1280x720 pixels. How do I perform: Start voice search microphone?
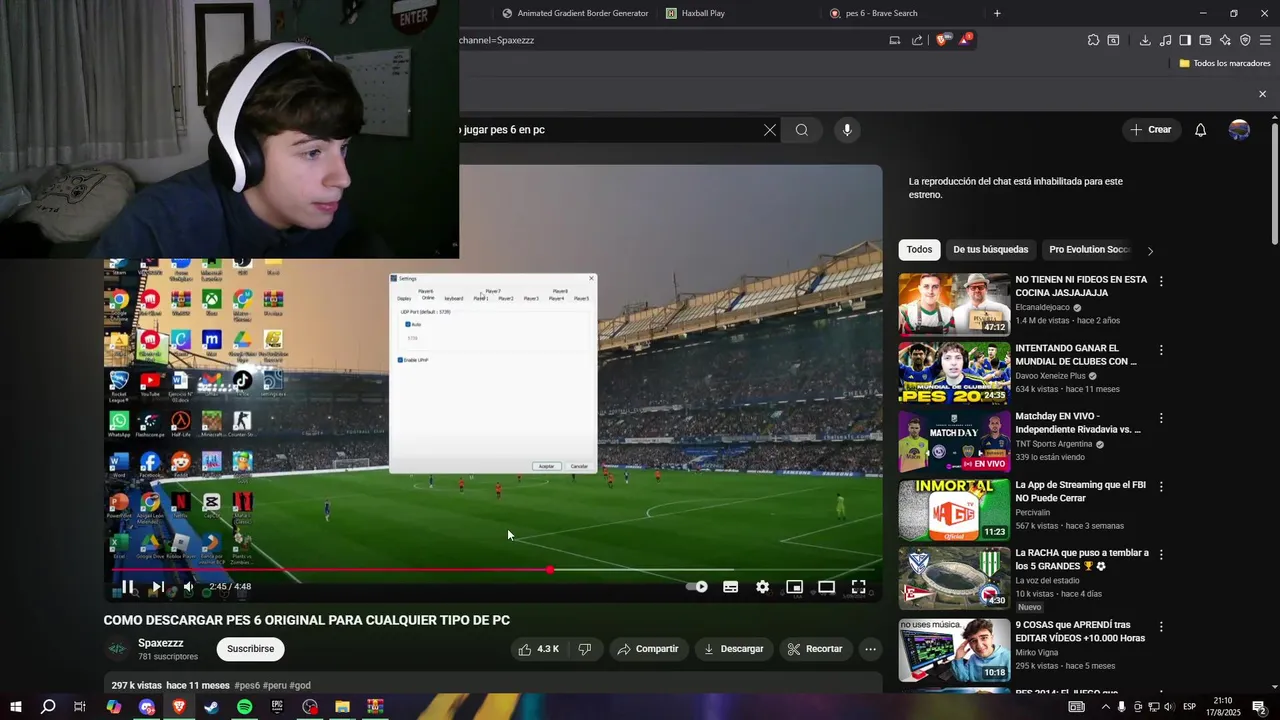[x=847, y=130]
